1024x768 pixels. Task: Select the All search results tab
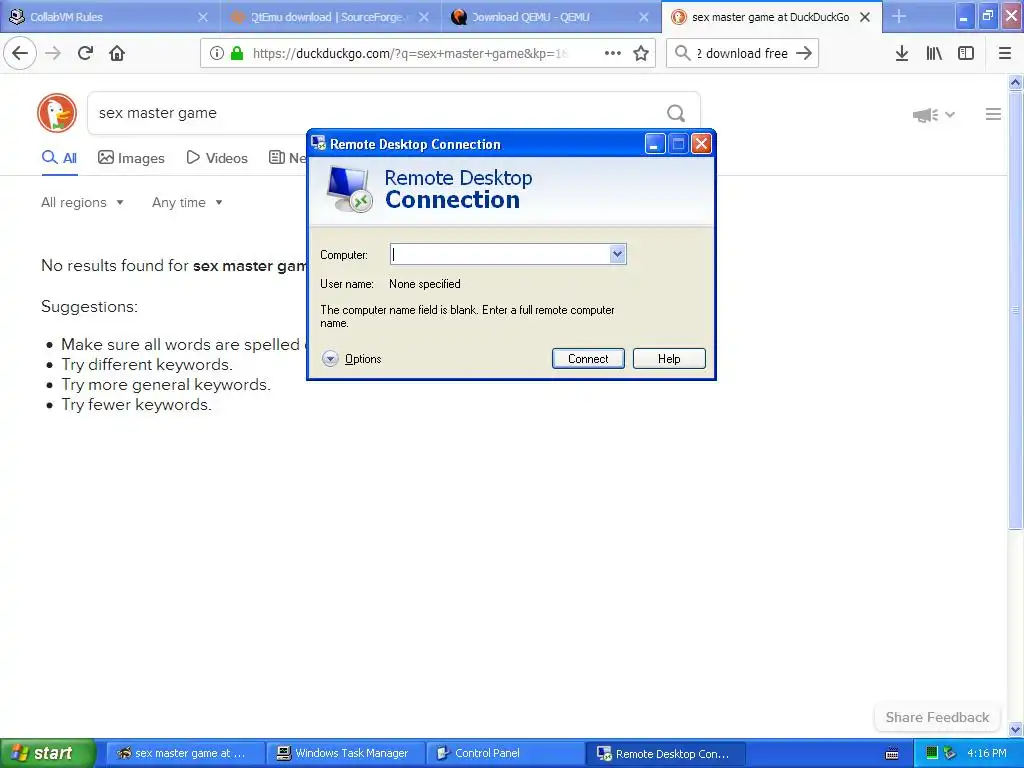point(59,158)
